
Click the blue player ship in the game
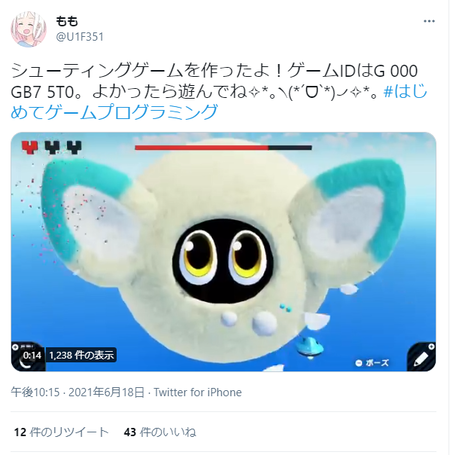(310, 346)
